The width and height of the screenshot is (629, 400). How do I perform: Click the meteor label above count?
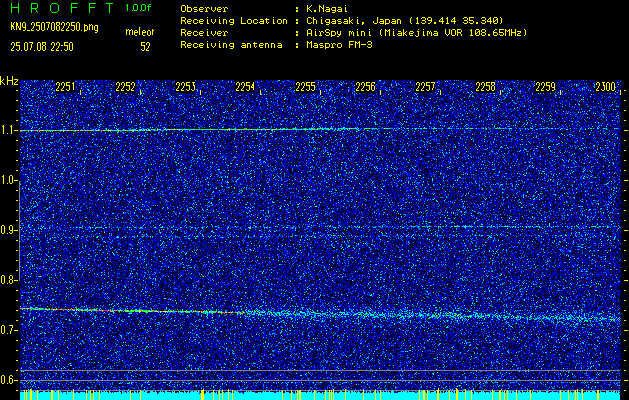[x=140, y=32]
